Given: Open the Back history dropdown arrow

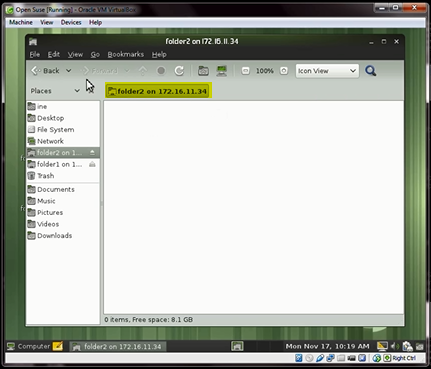Looking at the screenshot, I should pos(68,71).
